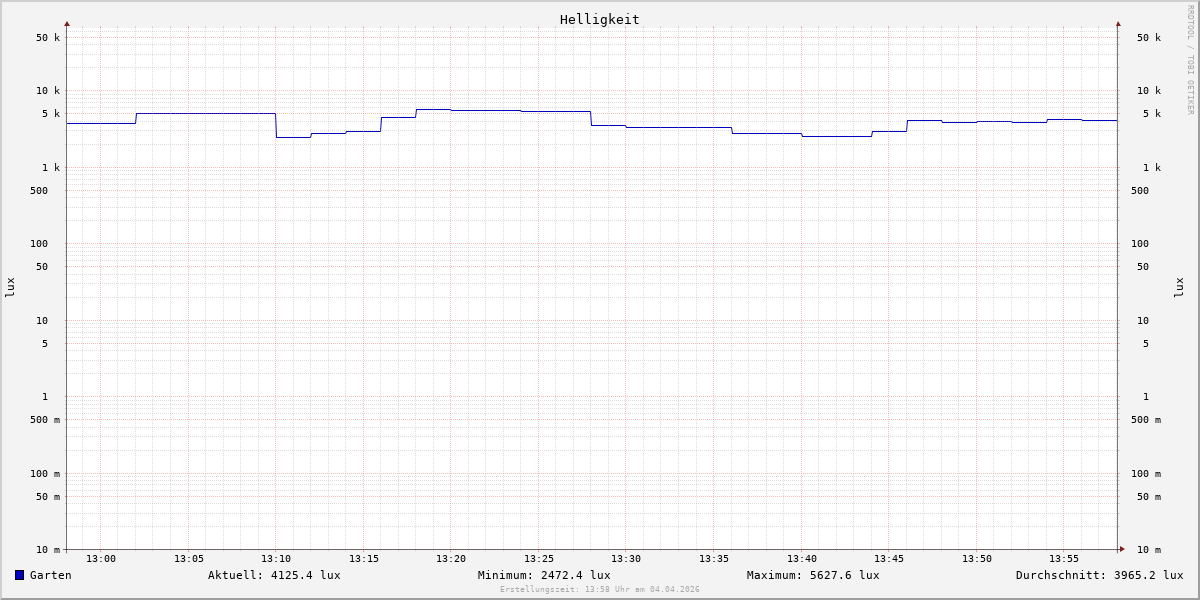Click the right axis '1 k' label

[1152, 168]
